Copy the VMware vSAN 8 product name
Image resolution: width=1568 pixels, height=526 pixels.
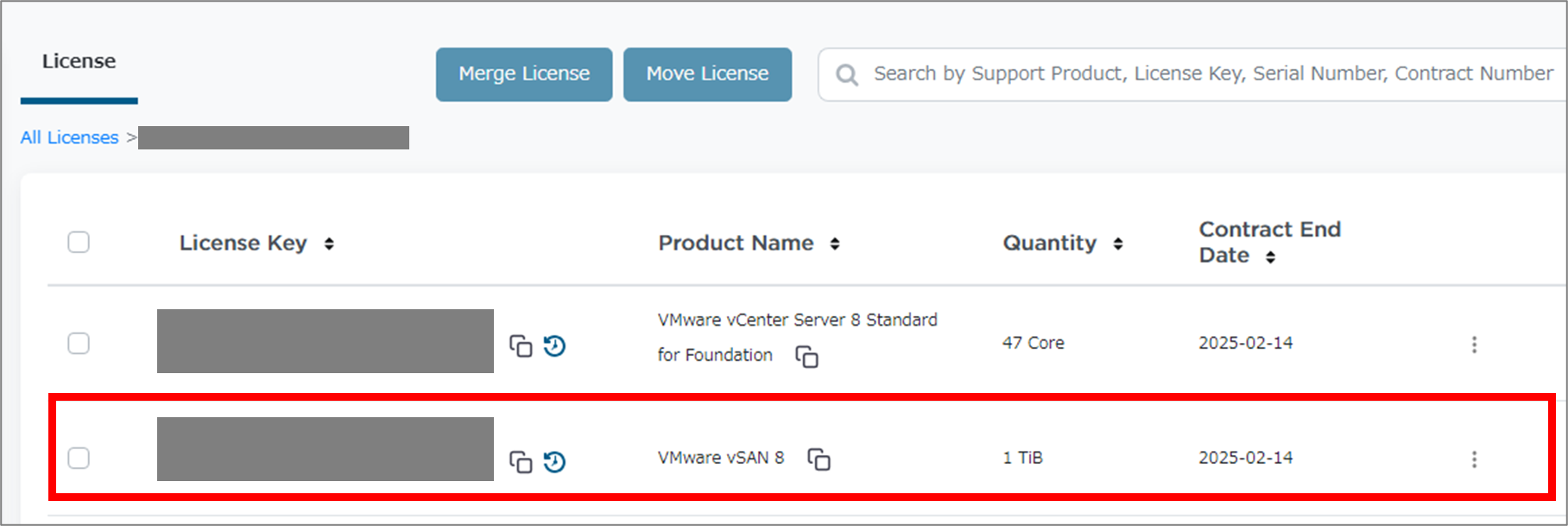(819, 459)
